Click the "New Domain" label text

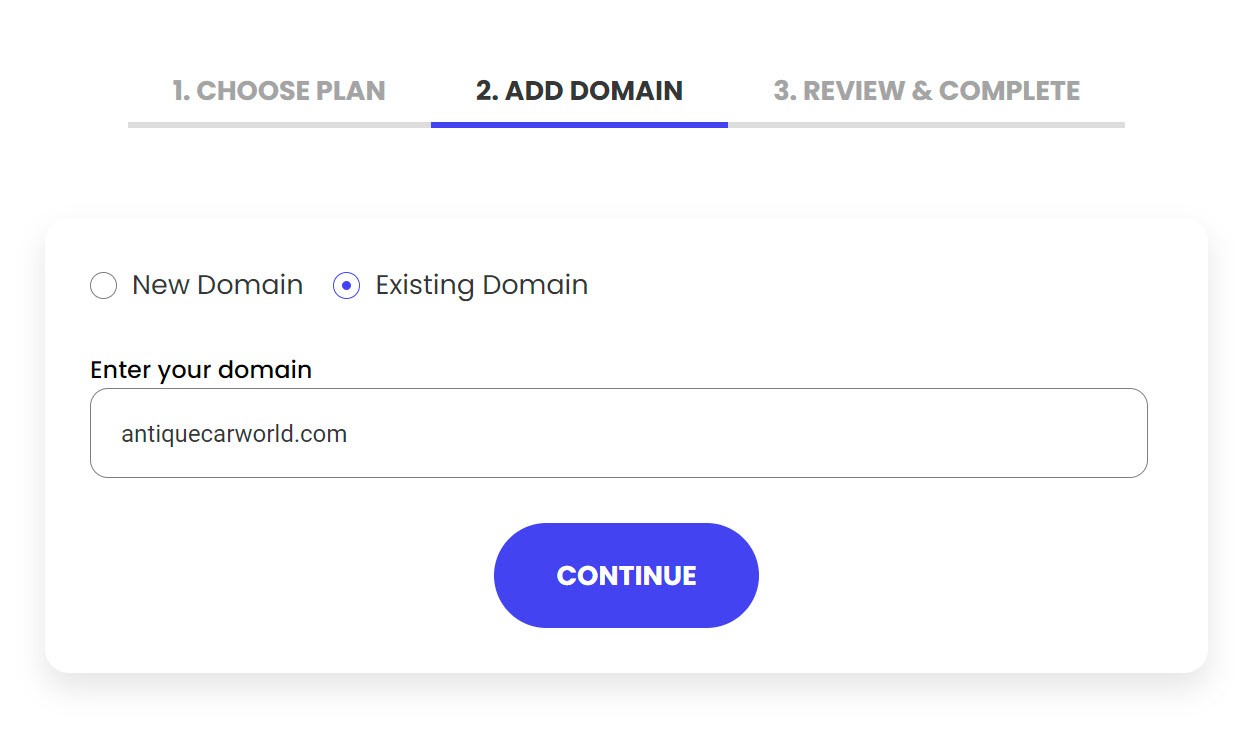tap(217, 285)
